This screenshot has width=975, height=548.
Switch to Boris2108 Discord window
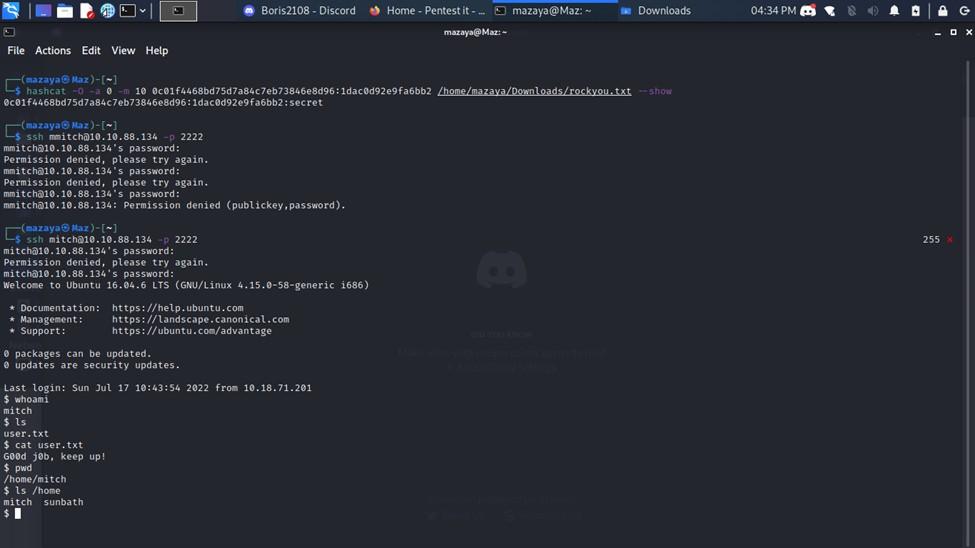pyautogui.click(x=300, y=11)
